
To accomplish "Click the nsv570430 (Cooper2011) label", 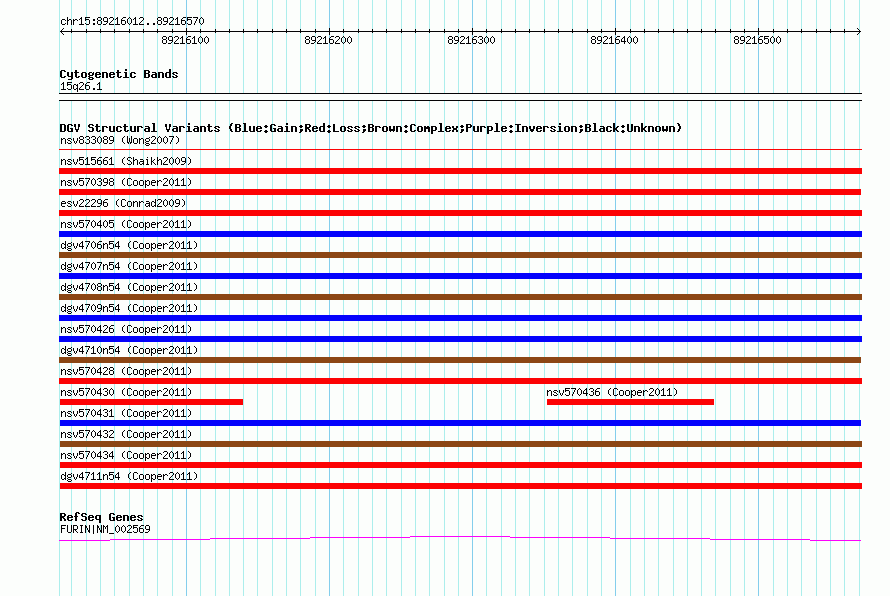I will click(126, 392).
